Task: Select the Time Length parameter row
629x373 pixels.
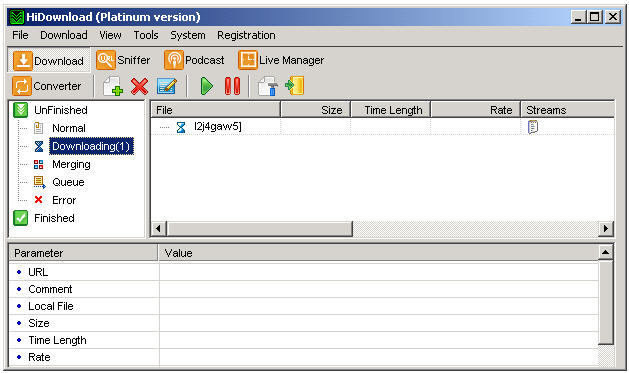Action: tap(303, 340)
